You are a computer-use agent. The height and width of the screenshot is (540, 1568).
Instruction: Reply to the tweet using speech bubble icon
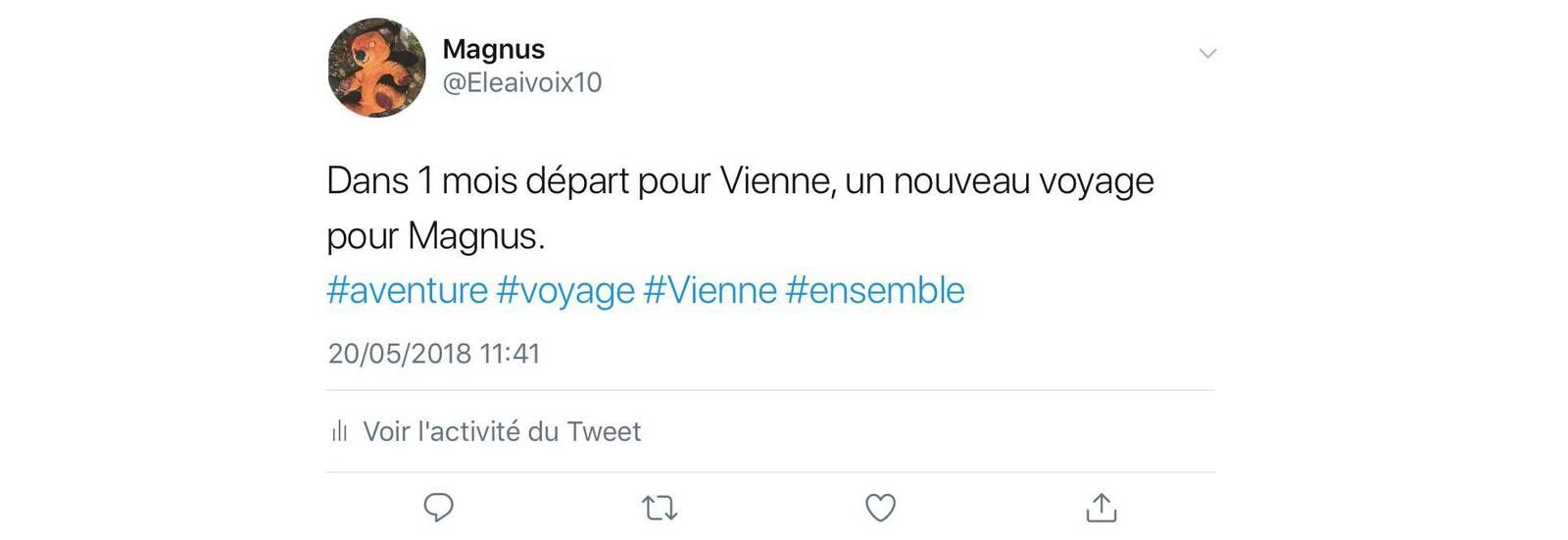pyautogui.click(x=438, y=508)
